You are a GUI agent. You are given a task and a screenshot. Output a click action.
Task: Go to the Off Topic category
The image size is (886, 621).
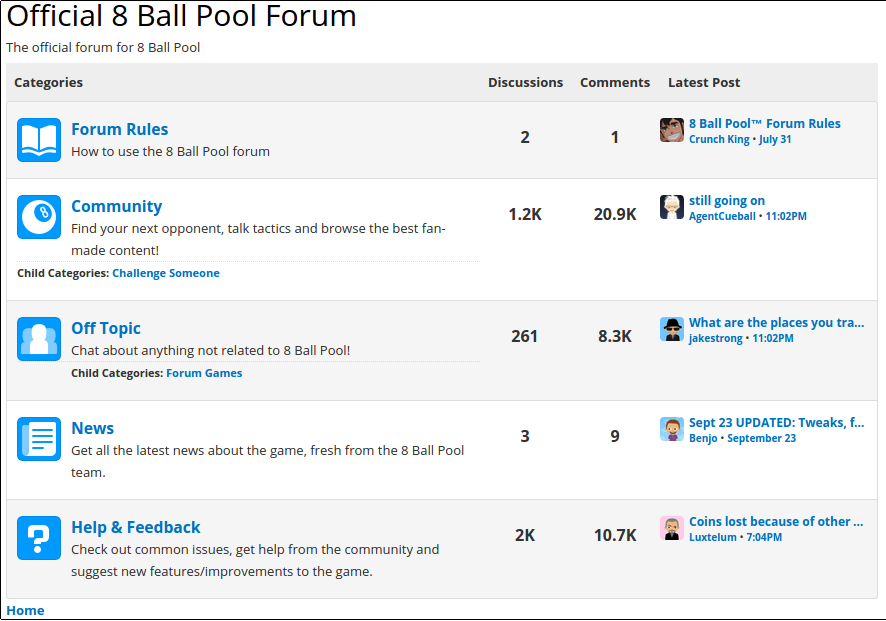pos(106,328)
